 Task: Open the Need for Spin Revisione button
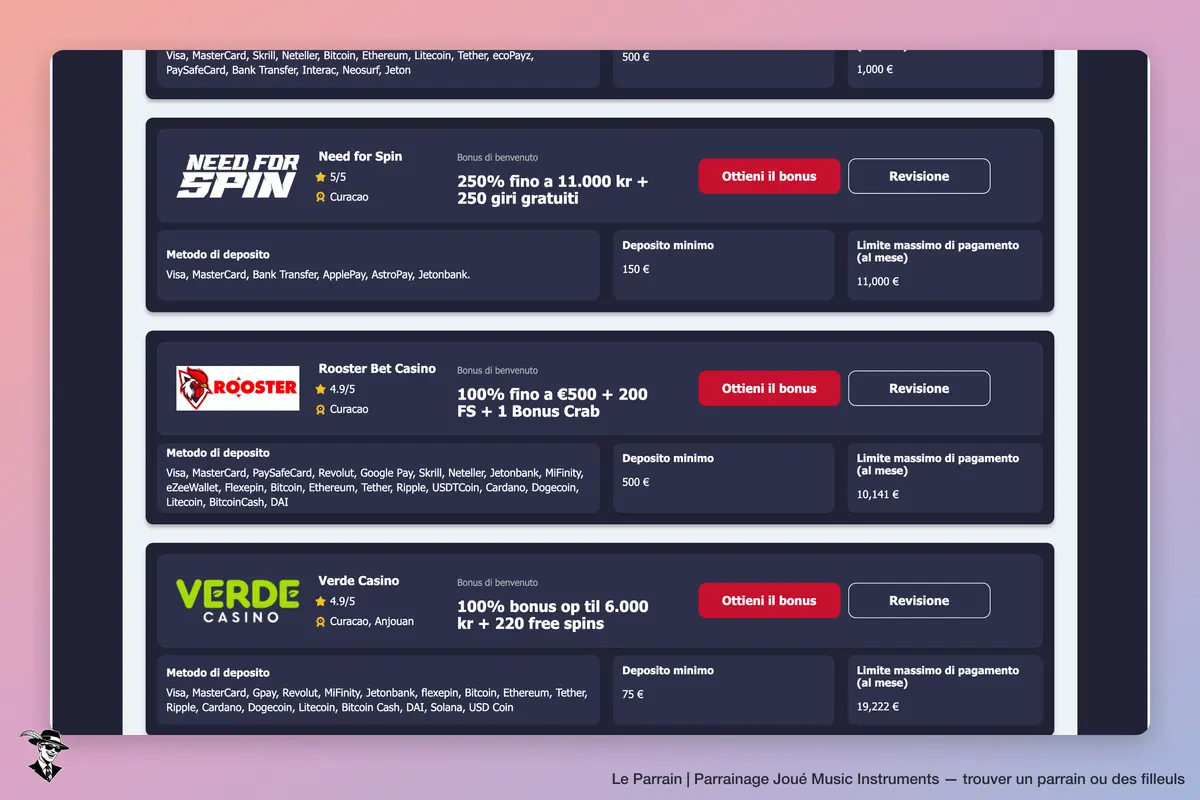[919, 176]
